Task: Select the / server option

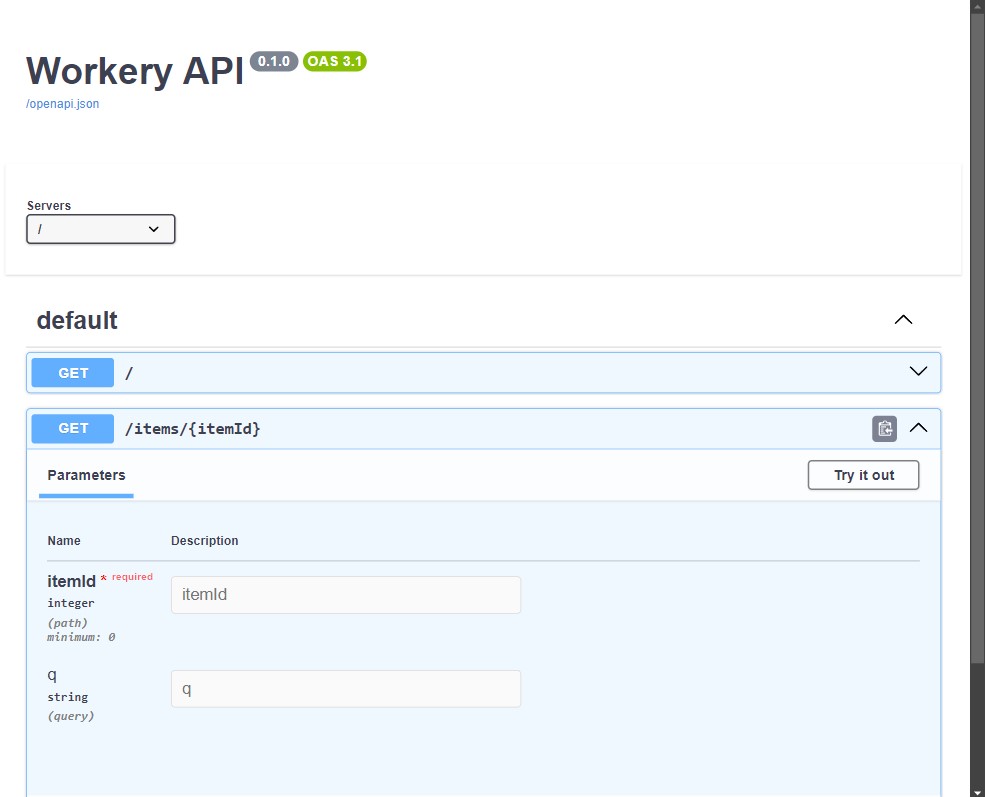Action: pos(100,229)
